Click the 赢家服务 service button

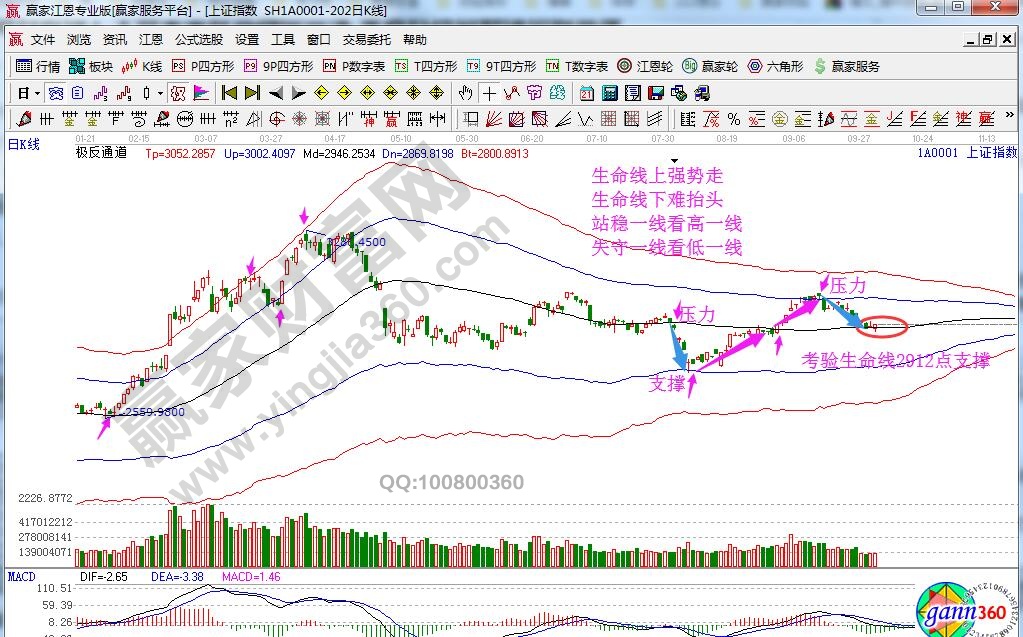point(849,66)
